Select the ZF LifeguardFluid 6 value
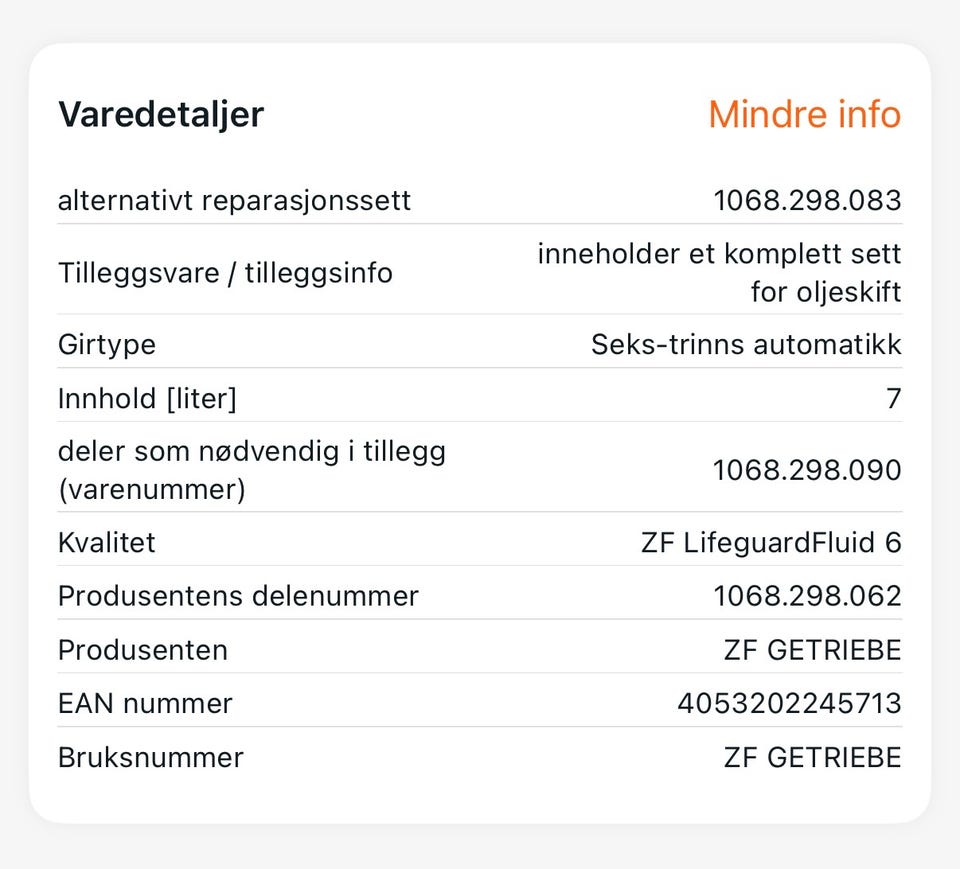 [770, 543]
